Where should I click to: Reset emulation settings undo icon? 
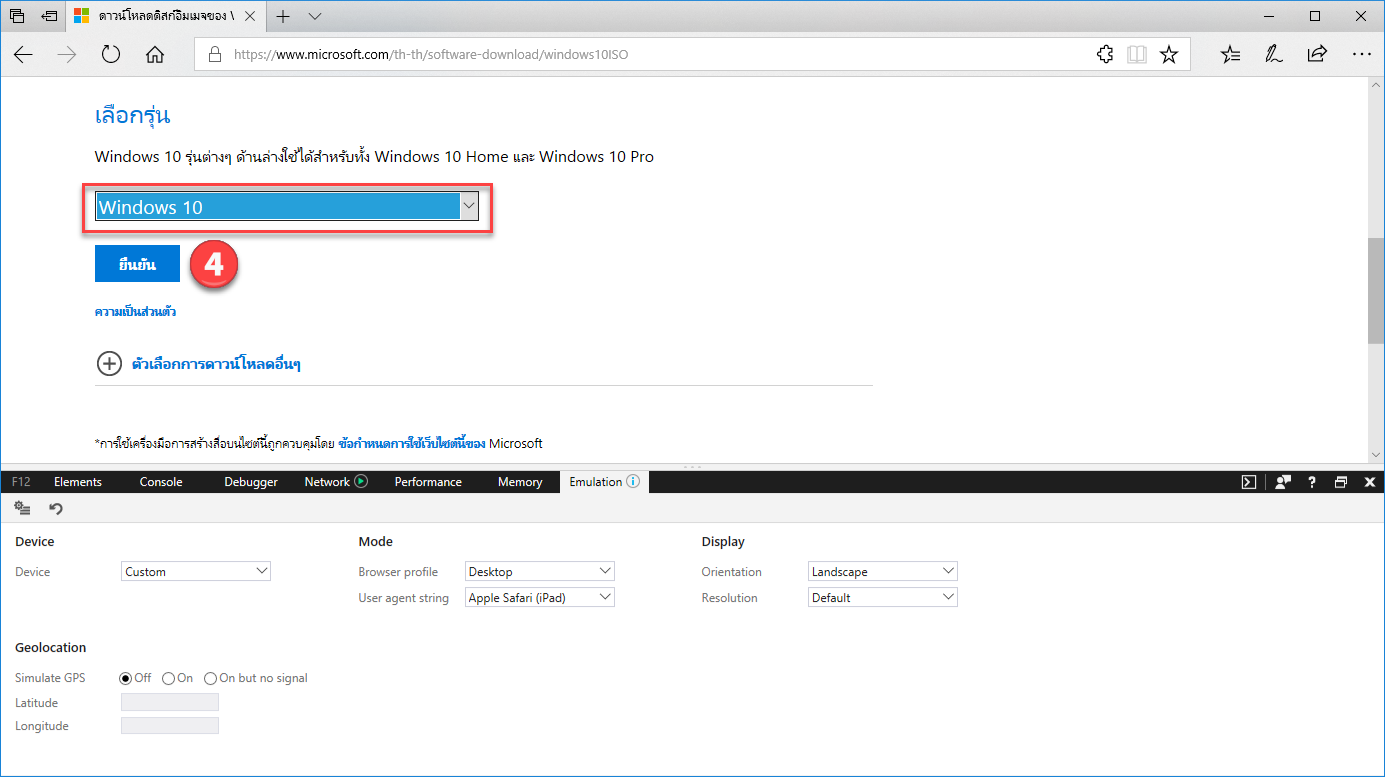tap(56, 509)
